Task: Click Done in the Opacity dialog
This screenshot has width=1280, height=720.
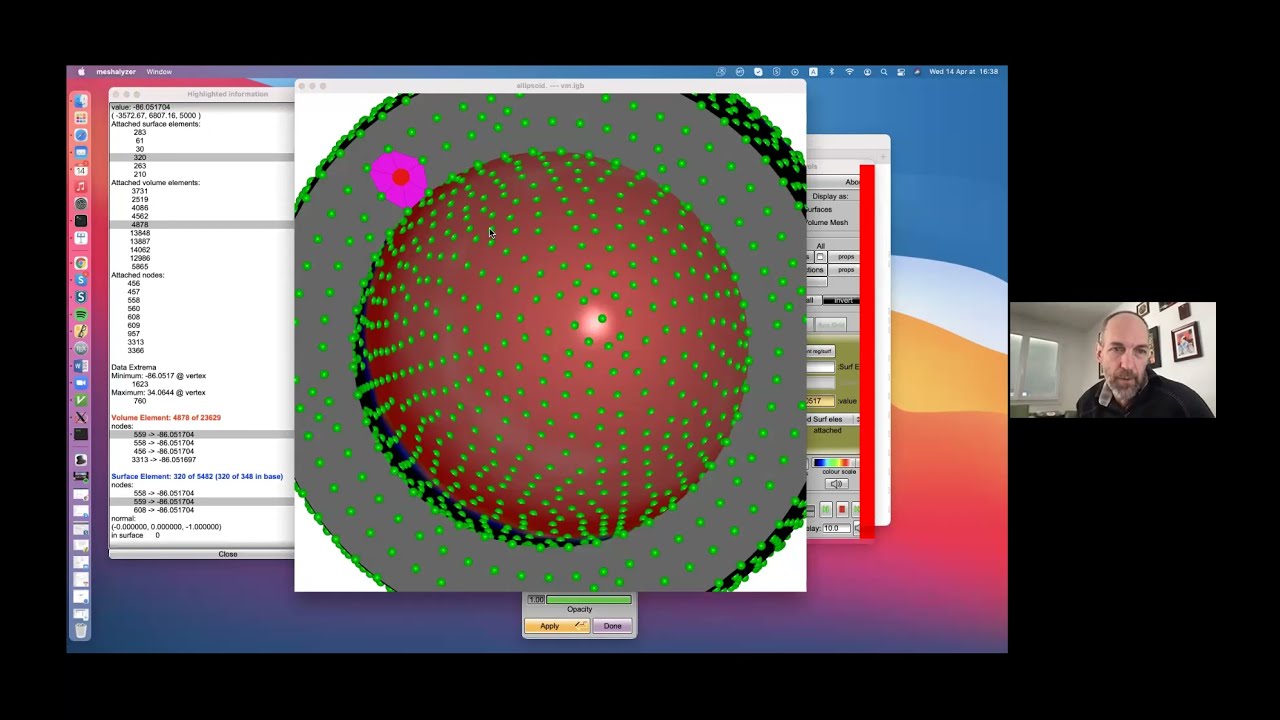Action: [612, 626]
